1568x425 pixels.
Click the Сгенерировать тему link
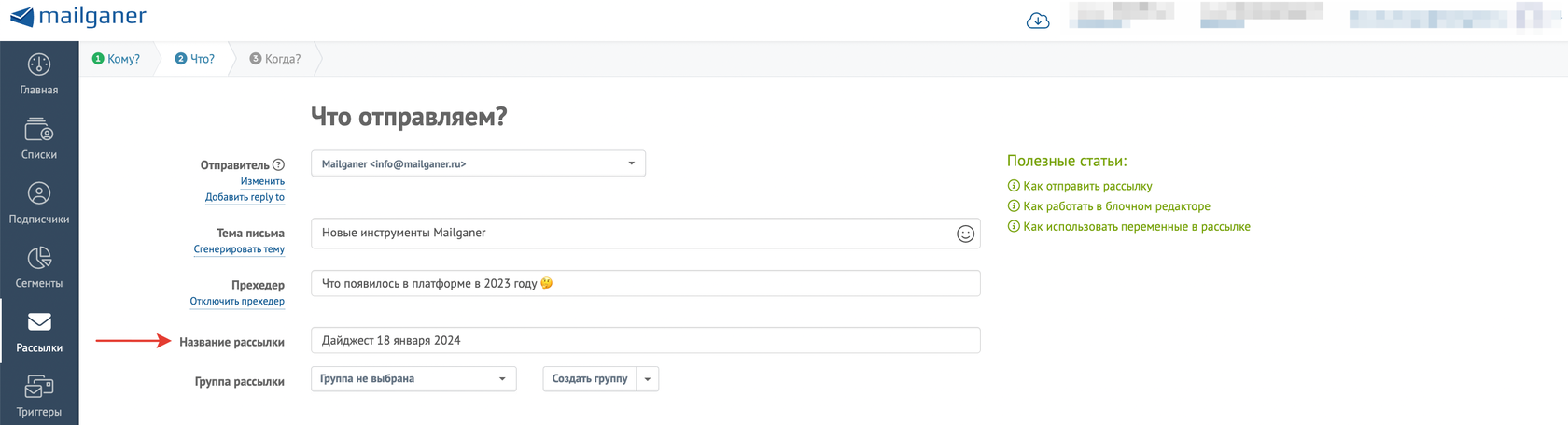[239, 249]
